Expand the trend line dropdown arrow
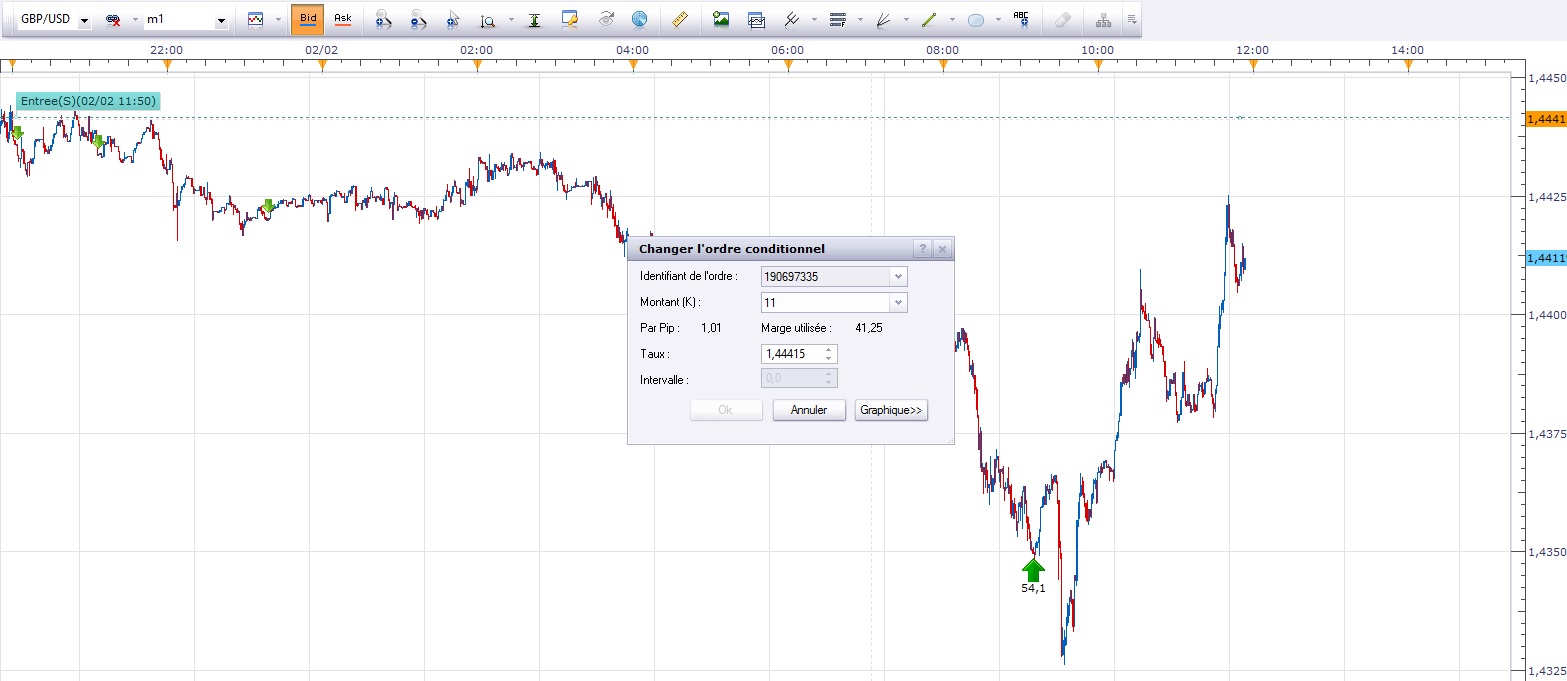 952,20
